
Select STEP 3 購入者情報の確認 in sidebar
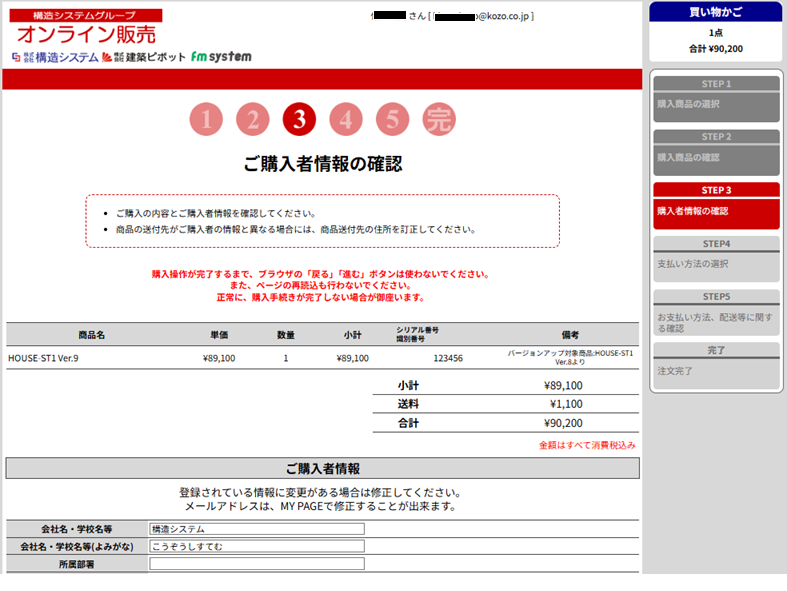[715, 206]
